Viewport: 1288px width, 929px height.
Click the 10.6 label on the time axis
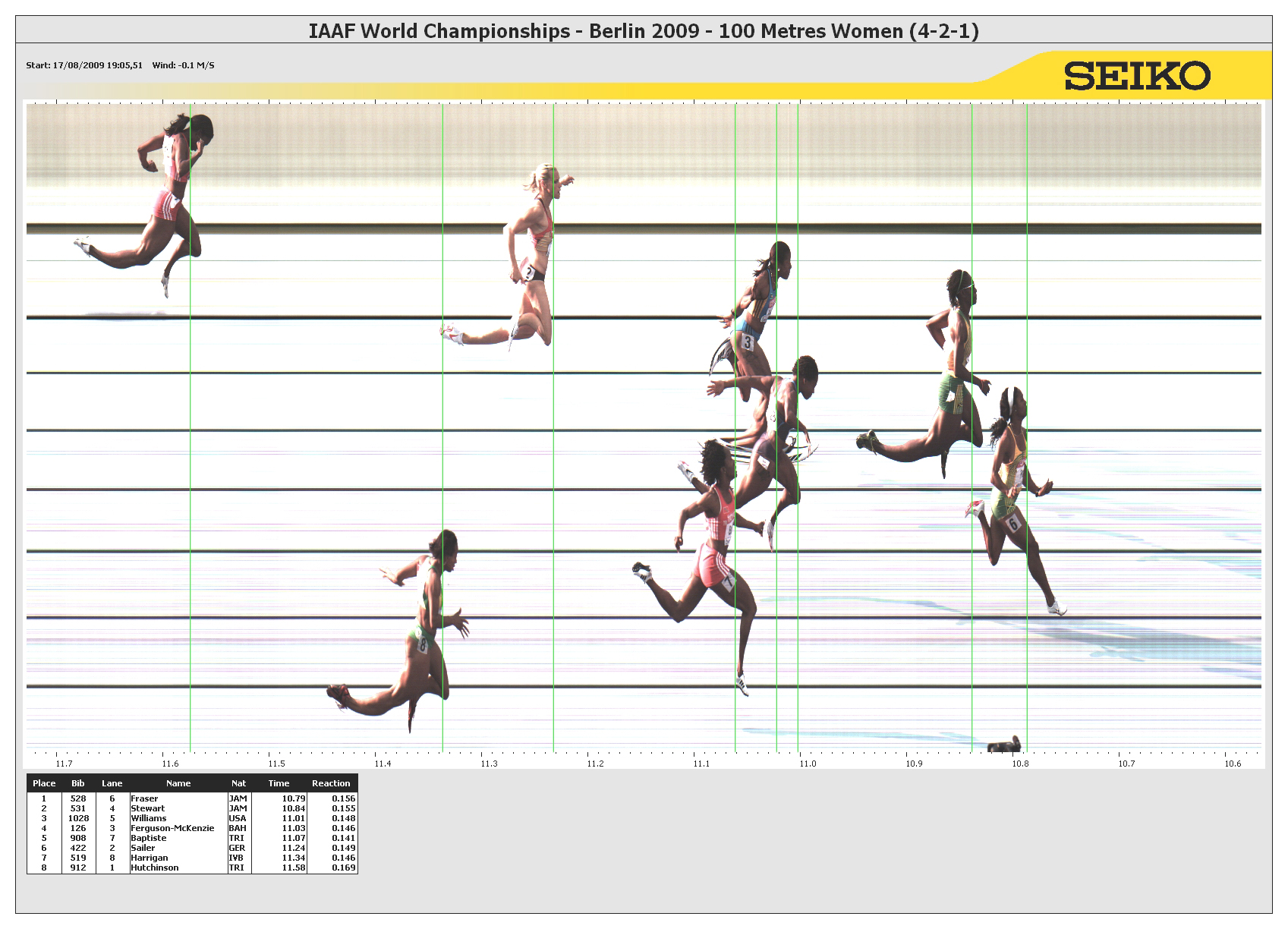coord(1233,764)
